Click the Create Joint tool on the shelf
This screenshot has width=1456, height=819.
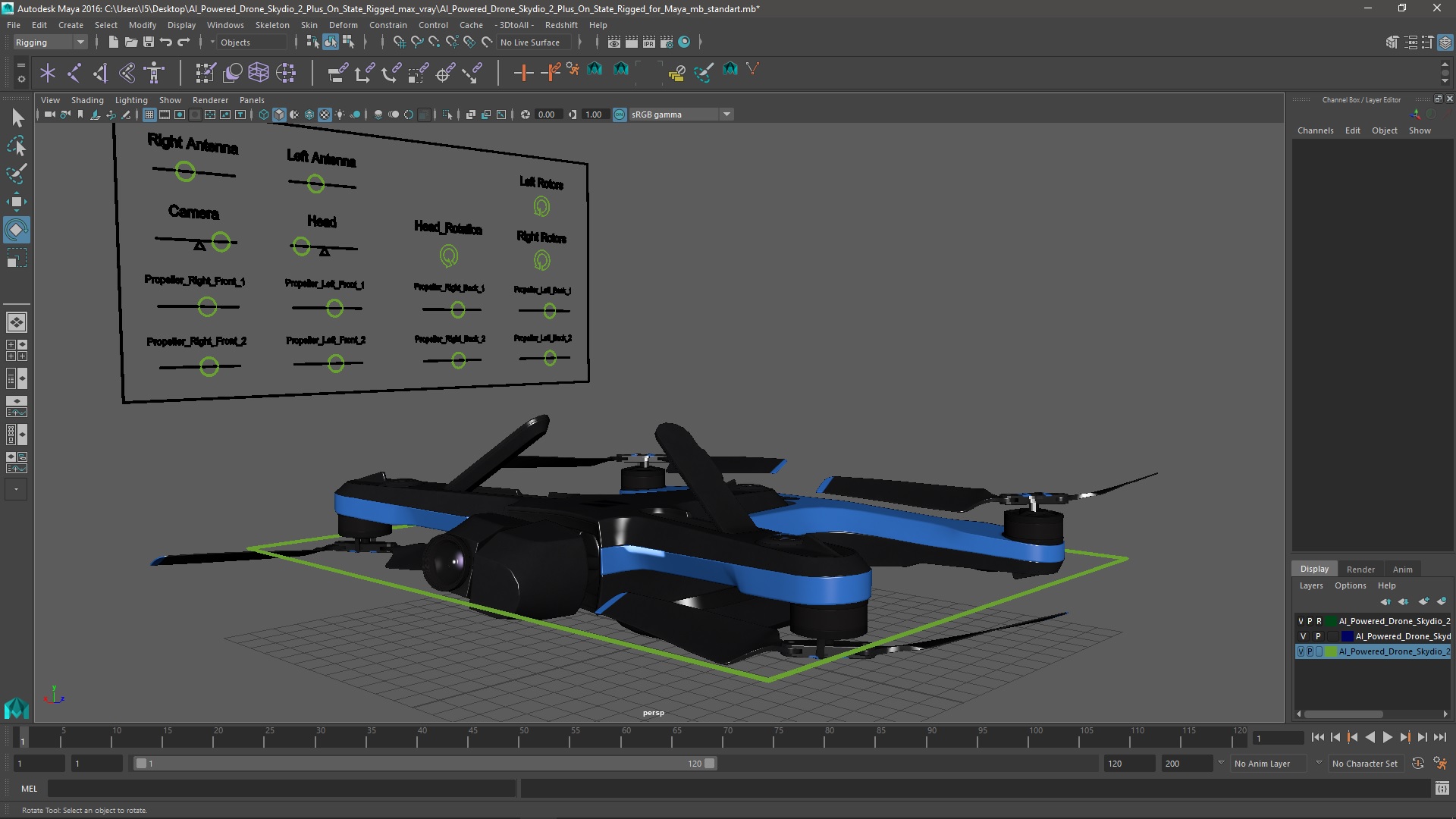click(74, 73)
